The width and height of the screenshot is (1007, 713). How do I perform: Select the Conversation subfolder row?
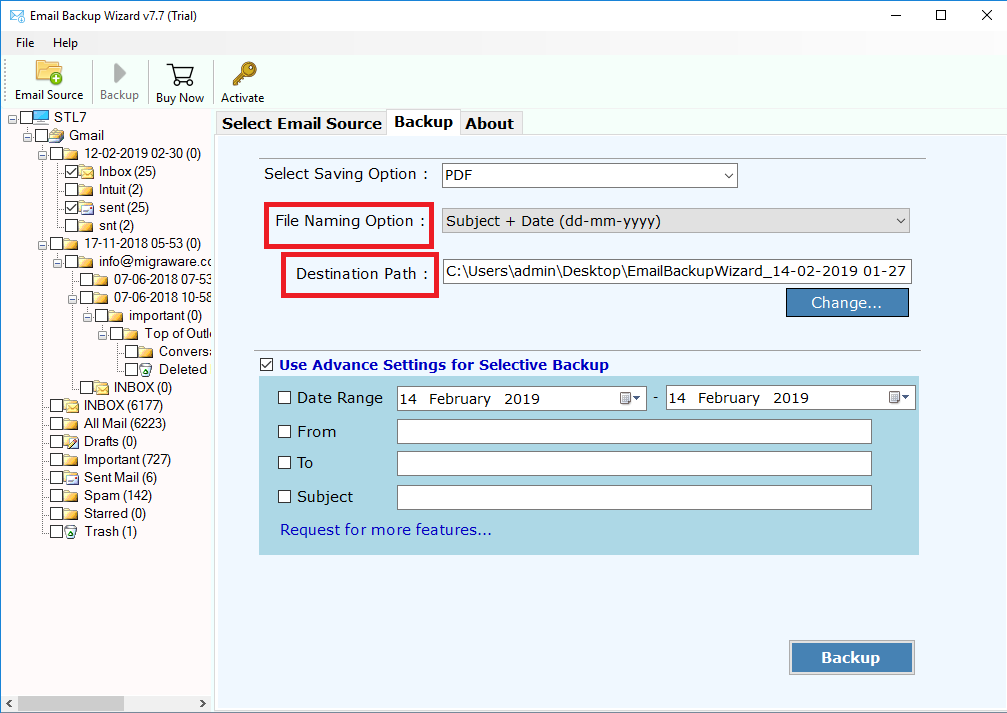point(185,351)
